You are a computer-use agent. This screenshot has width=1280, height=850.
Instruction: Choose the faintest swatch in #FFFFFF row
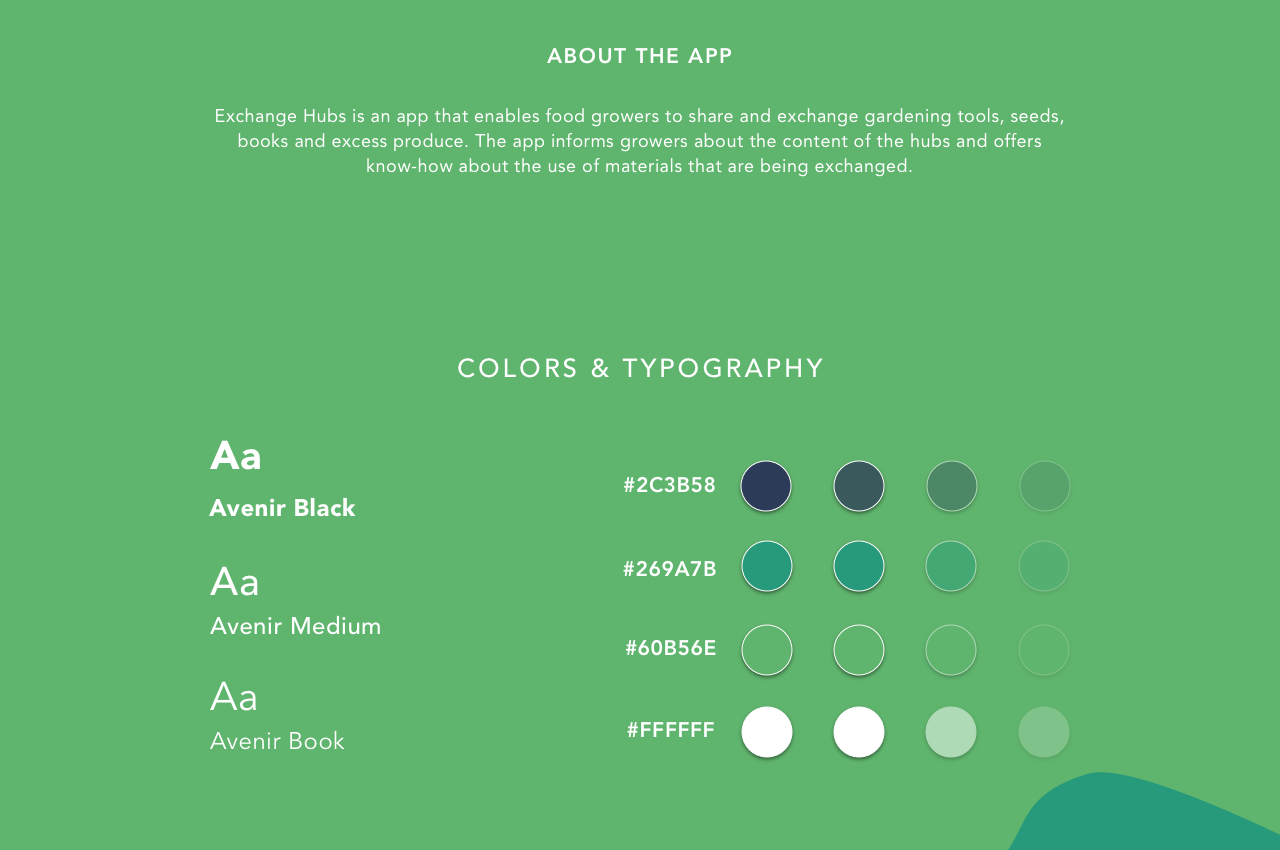click(x=1044, y=732)
